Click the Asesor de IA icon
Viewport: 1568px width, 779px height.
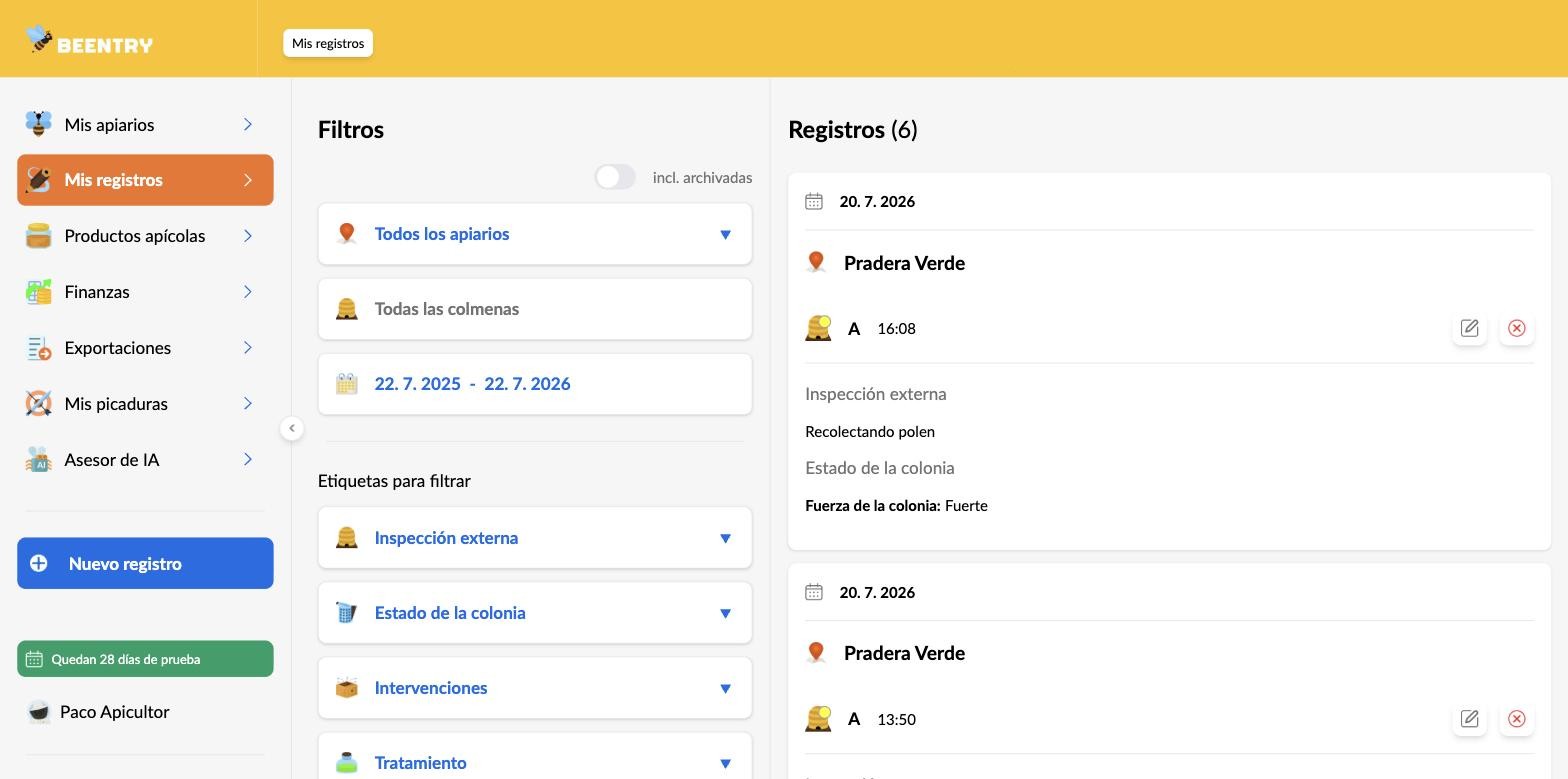pyautogui.click(x=38, y=460)
